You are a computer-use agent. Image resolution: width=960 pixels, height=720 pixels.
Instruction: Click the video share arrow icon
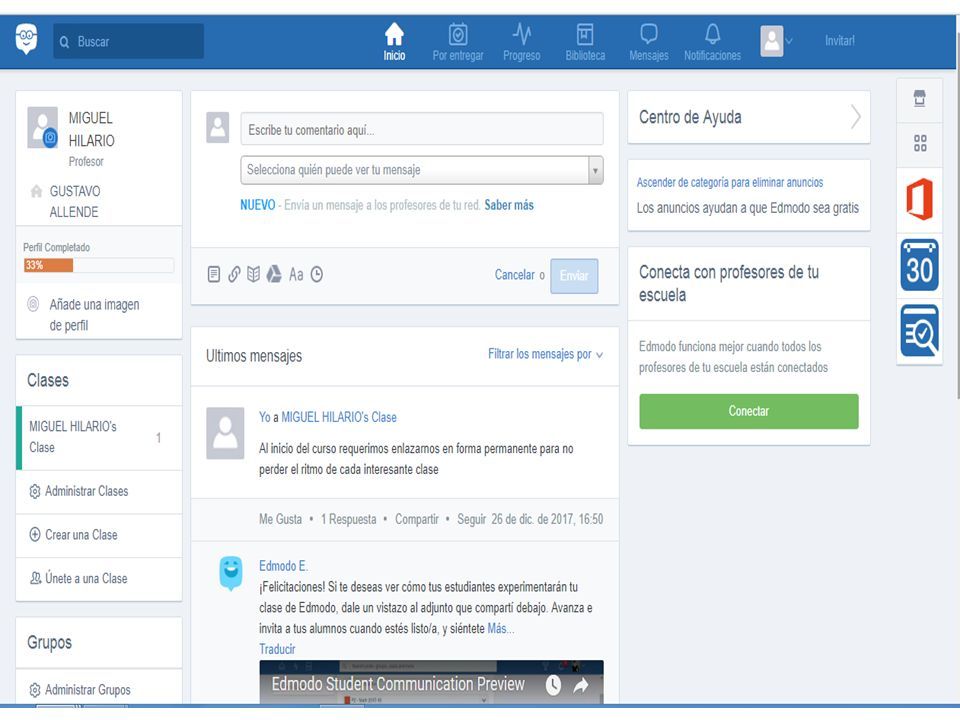click(x=581, y=685)
